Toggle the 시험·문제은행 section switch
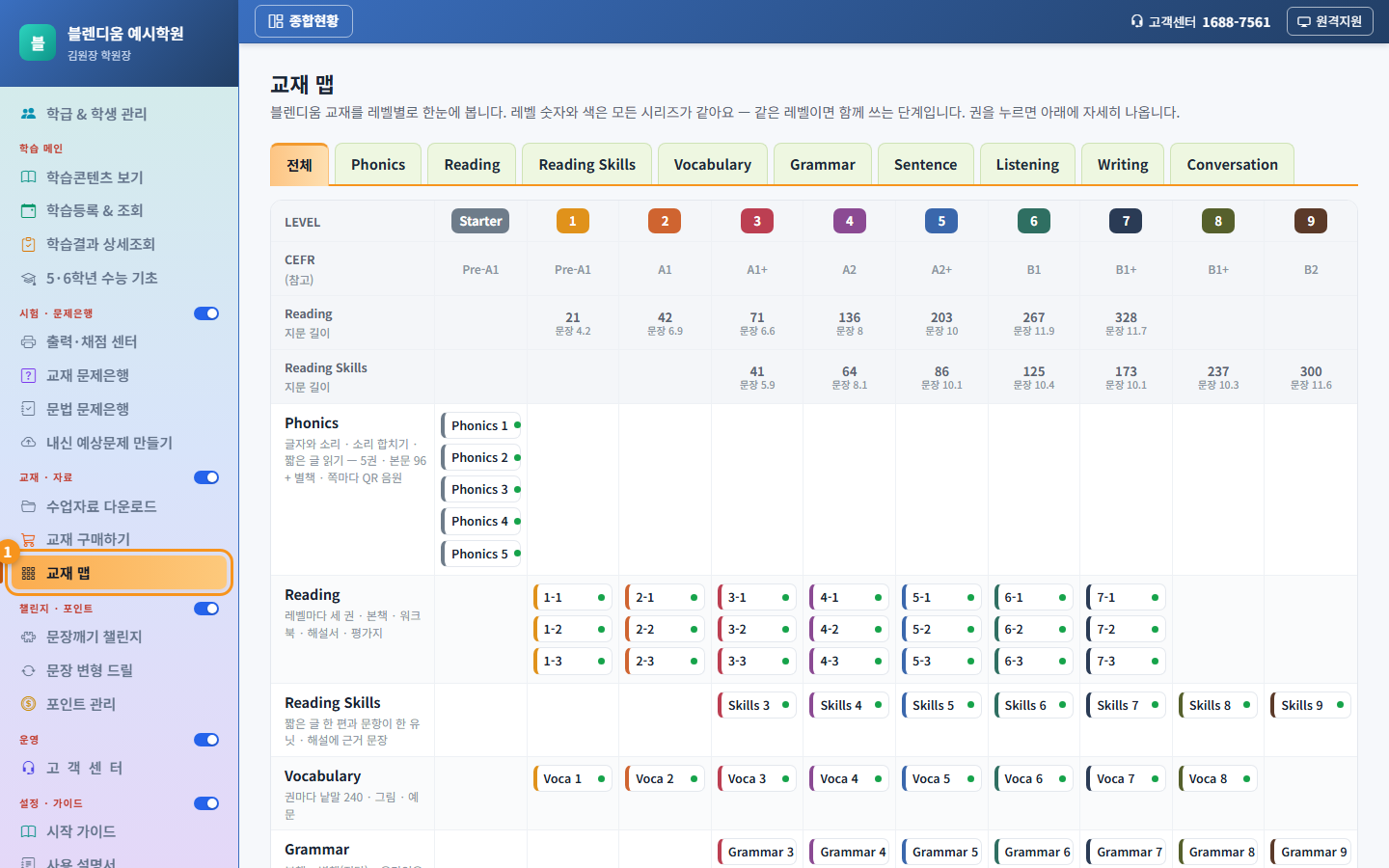Viewport: 1389px width, 868px height. (206, 313)
